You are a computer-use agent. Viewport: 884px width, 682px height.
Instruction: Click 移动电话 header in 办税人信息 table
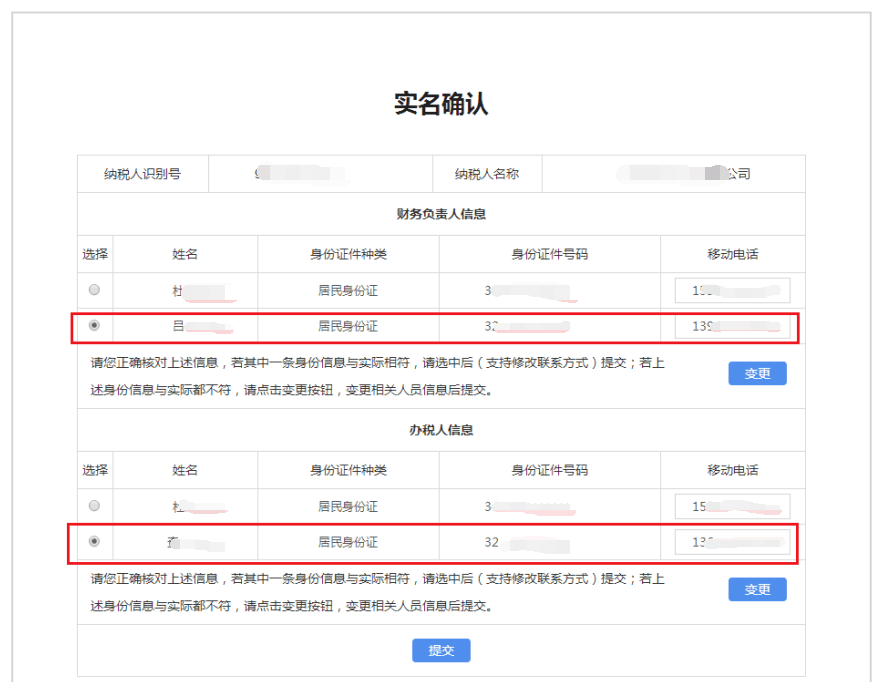[733, 470]
